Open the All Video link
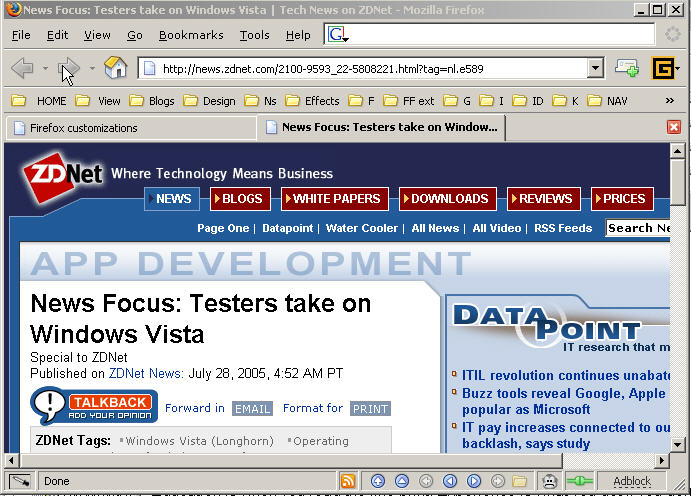The height and width of the screenshot is (496, 691). click(x=497, y=228)
